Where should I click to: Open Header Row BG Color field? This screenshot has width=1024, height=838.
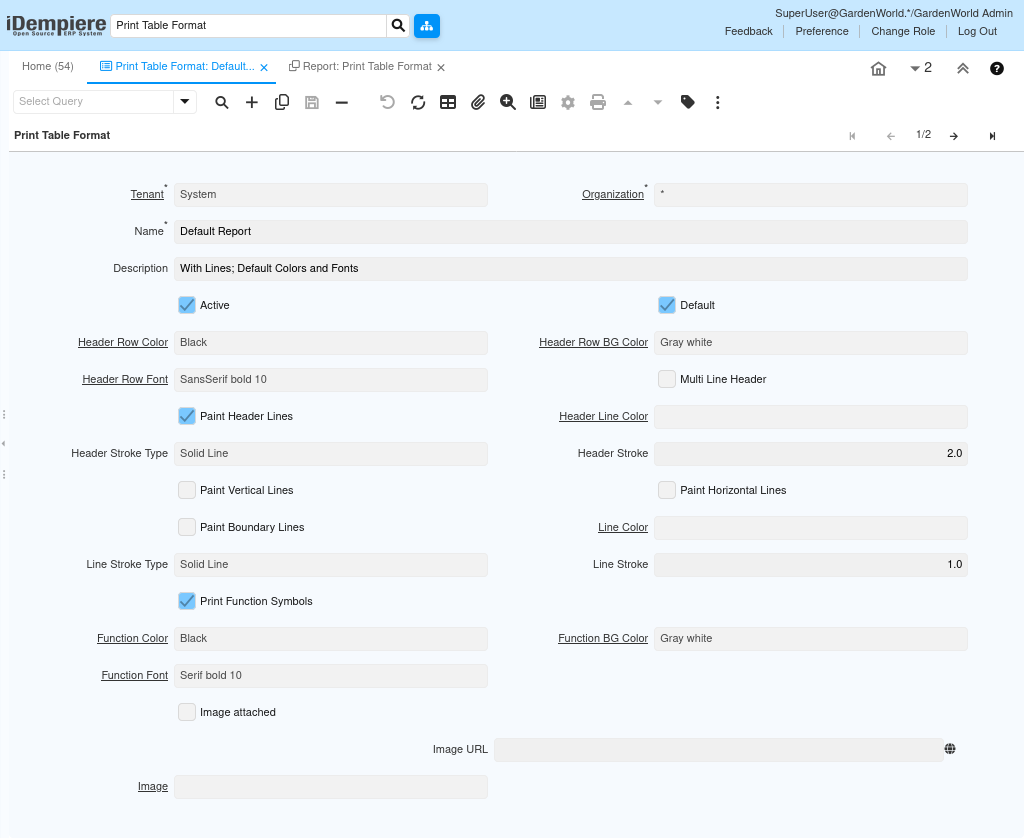(810, 343)
